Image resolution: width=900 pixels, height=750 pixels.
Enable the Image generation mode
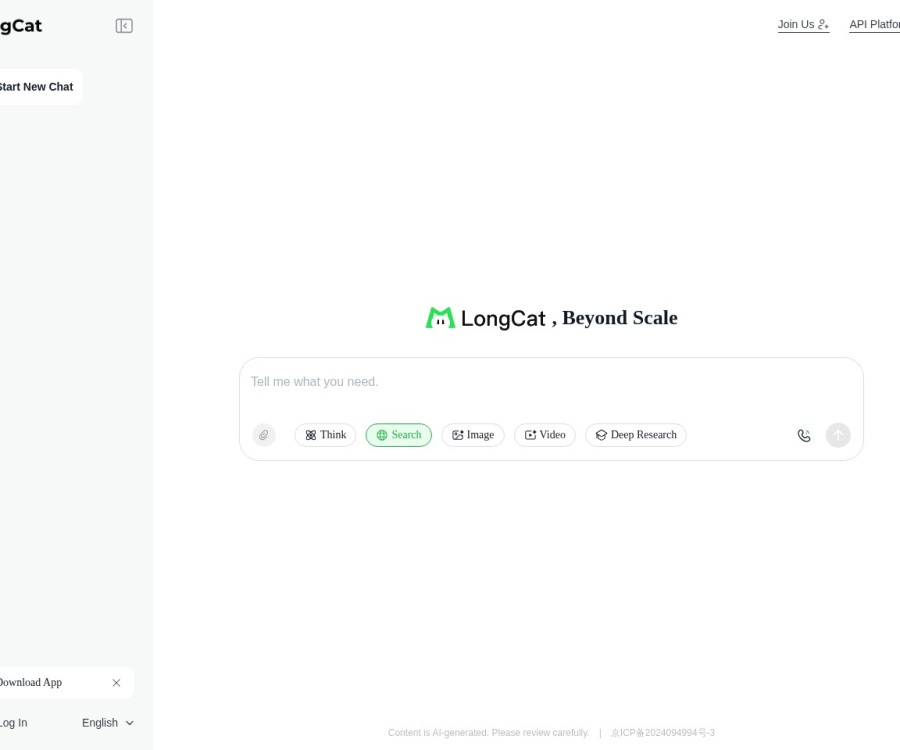473,435
